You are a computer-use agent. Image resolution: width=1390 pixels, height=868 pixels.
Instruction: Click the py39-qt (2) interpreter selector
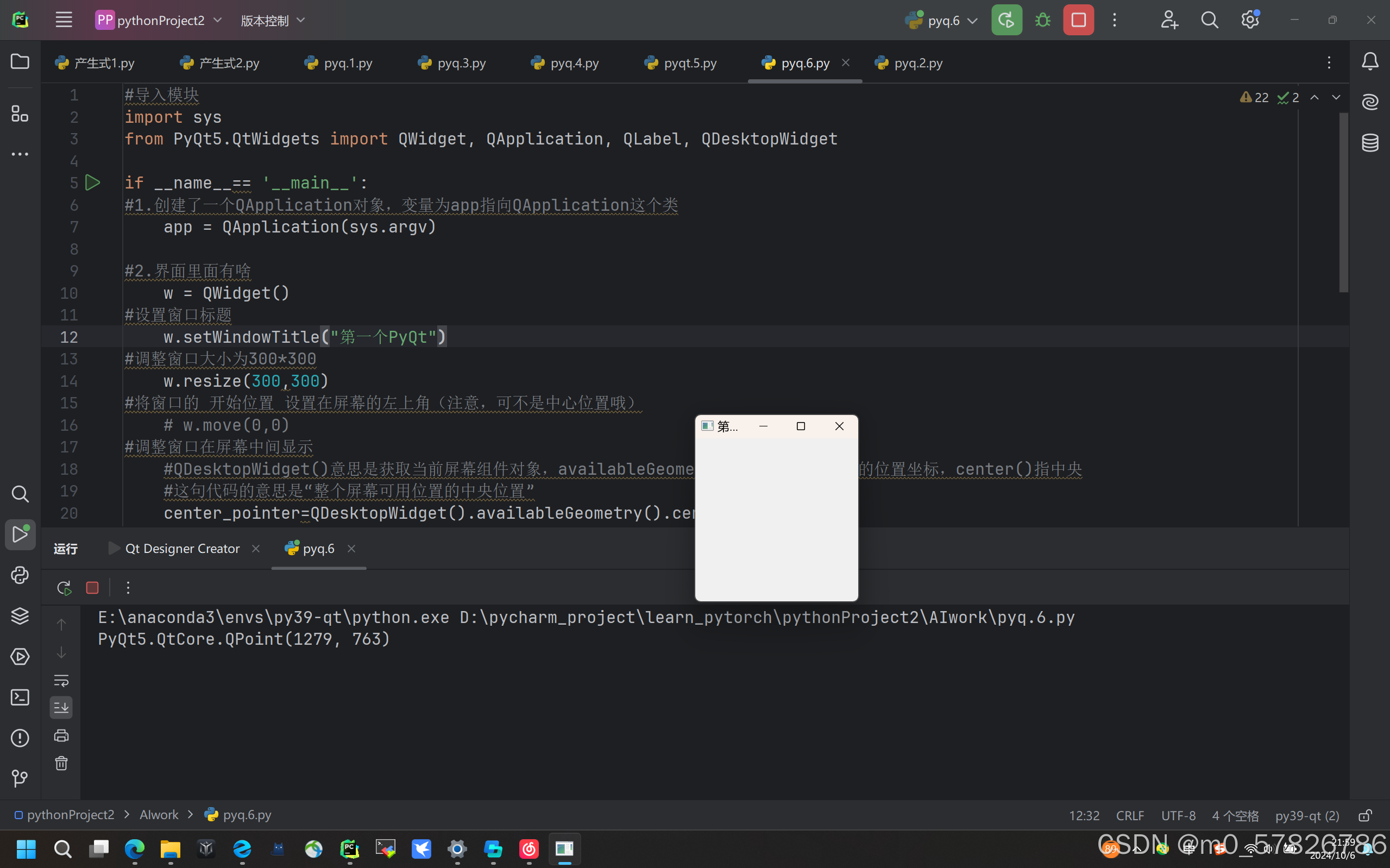pyautogui.click(x=1307, y=815)
